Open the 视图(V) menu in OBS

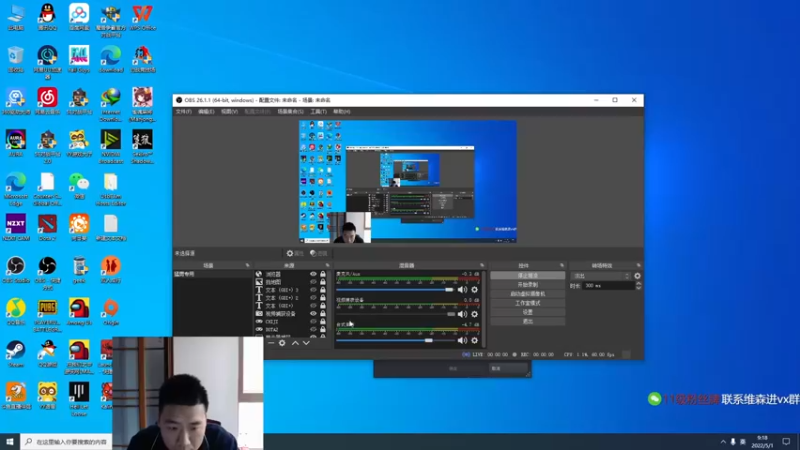229,111
